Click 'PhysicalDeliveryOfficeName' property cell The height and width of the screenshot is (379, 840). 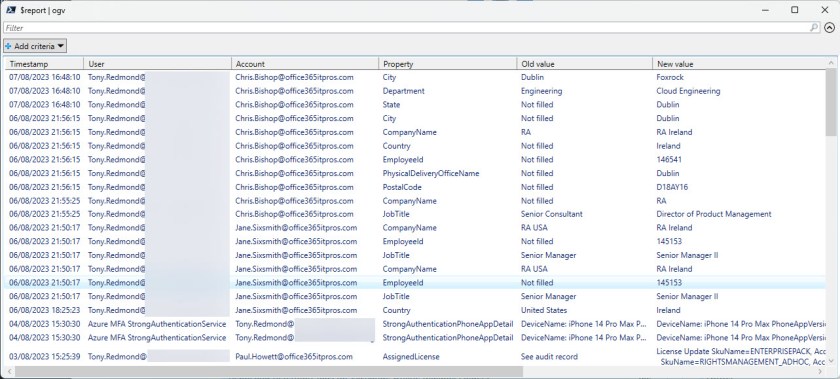431,174
